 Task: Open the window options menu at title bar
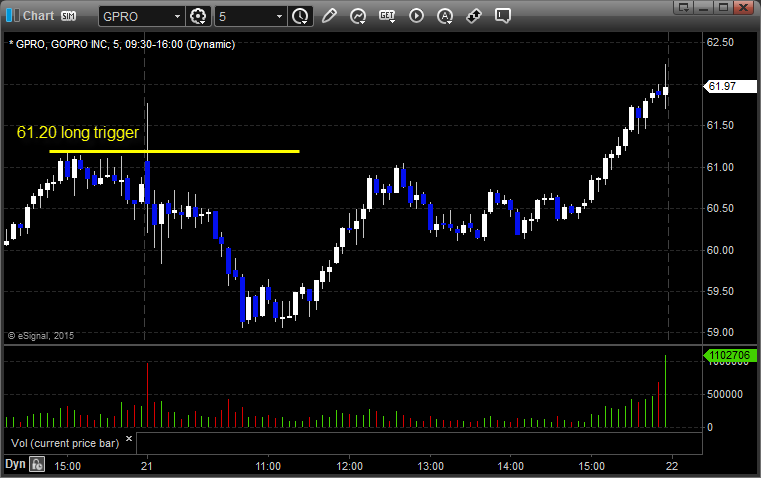[x=683, y=7]
